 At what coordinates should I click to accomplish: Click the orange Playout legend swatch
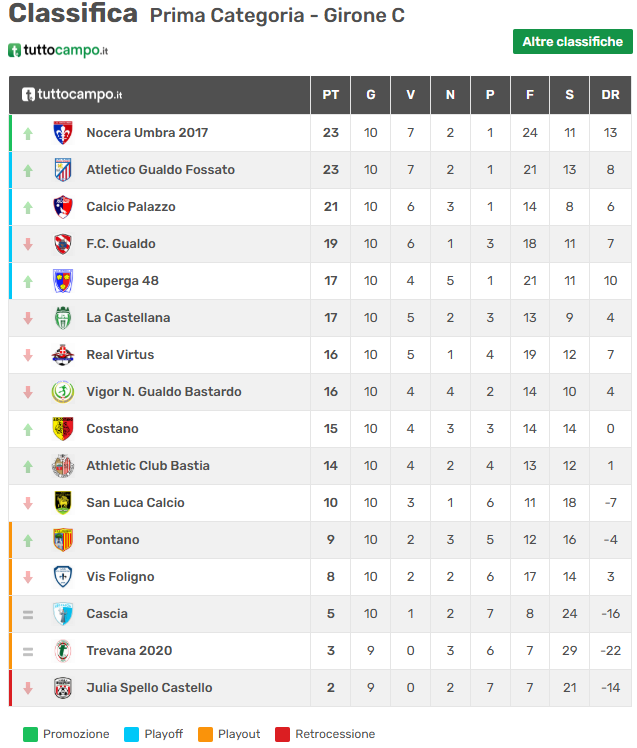205,734
